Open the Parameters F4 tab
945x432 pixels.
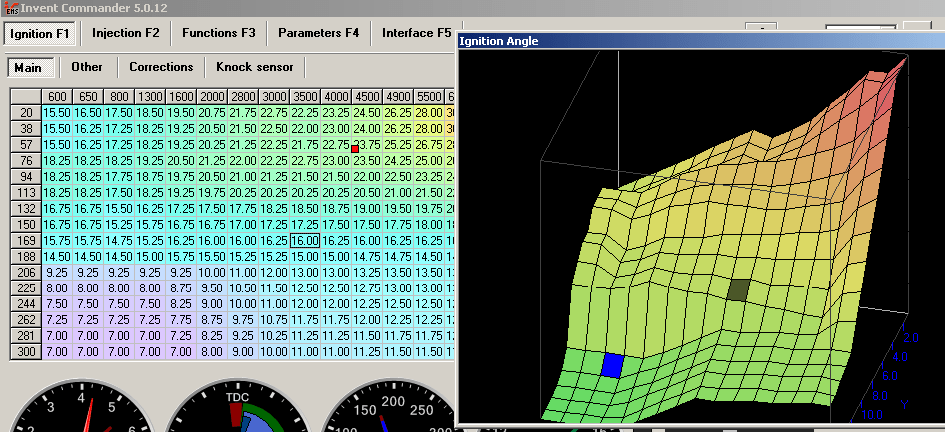coord(318,33)
